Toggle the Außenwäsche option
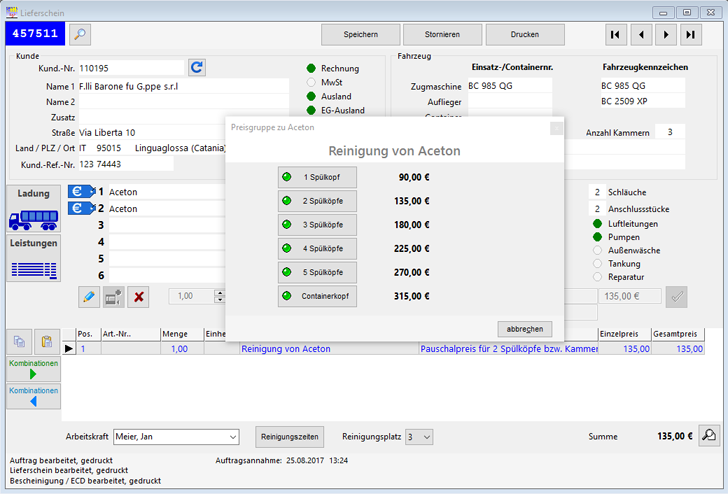The image size is (728, 494). tap(599, 250)
